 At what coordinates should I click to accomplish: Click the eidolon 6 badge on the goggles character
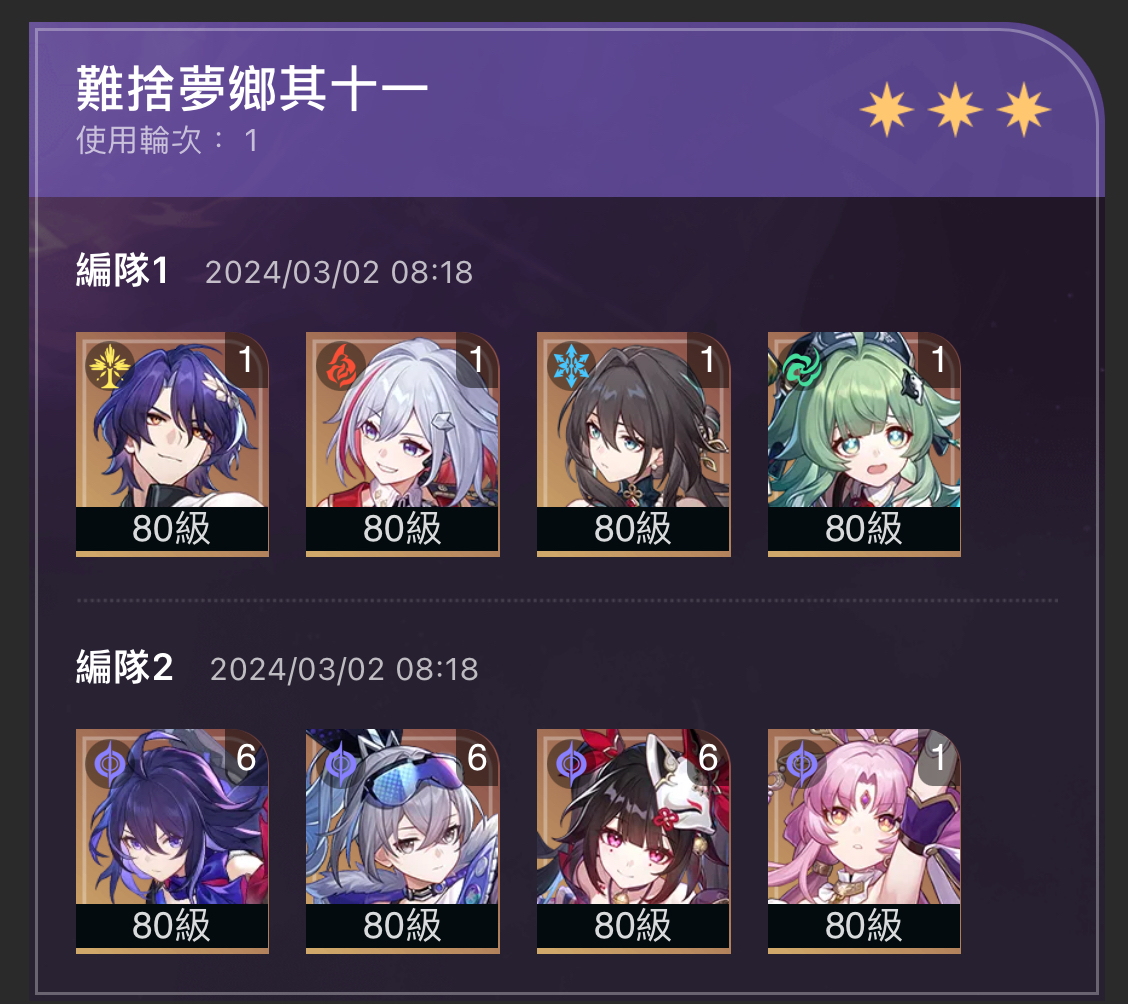(477, 757)
